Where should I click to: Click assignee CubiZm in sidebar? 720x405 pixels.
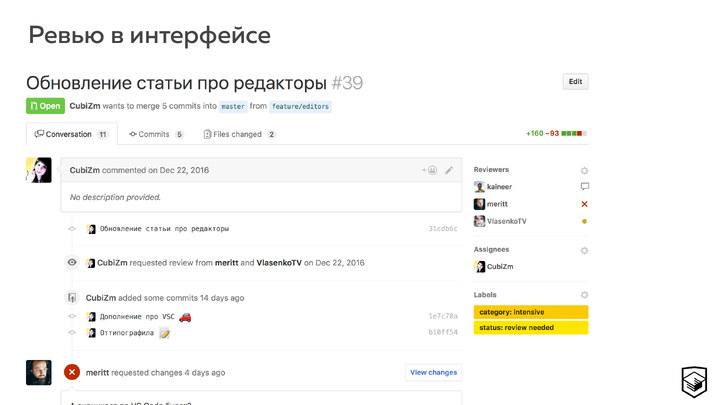click(x=500, y=266)
